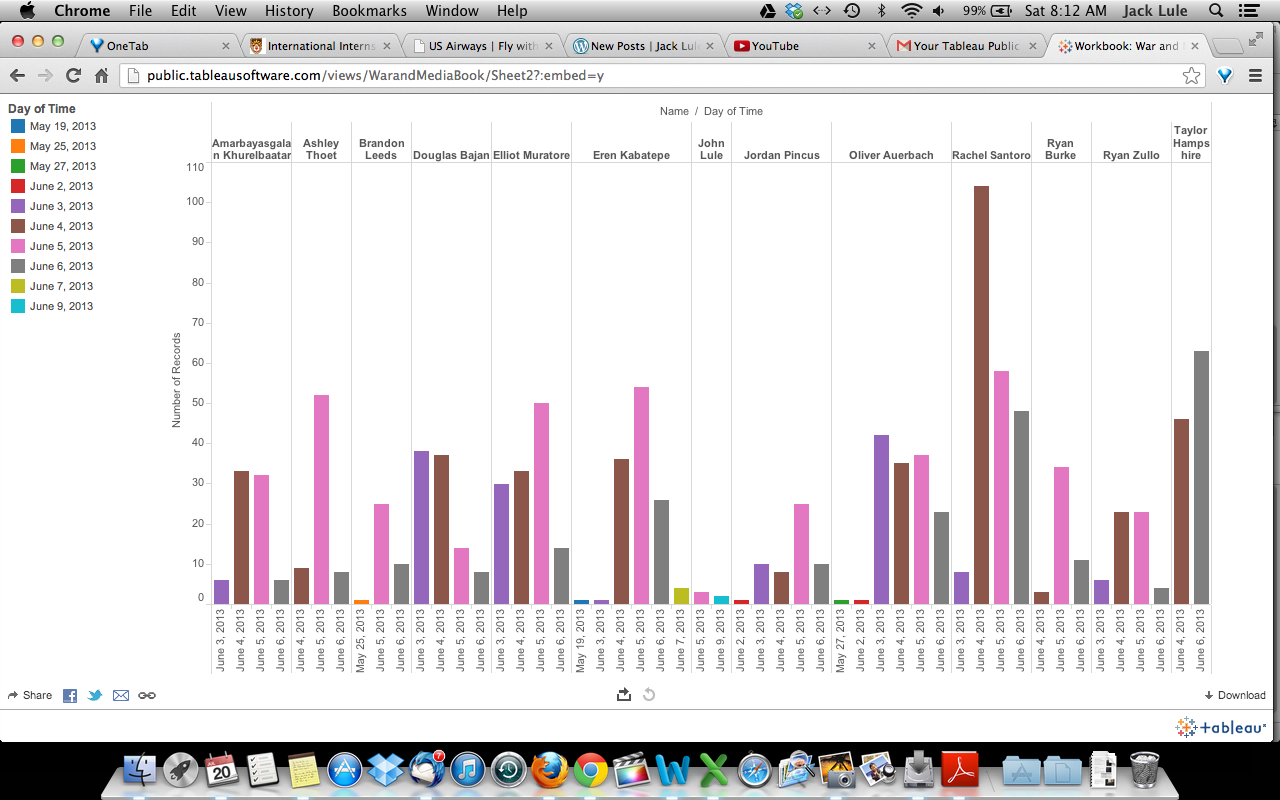This screenshot has height=800, width=1280.
Task: Open the Bookmarks menu
Action: coord(369,11)
